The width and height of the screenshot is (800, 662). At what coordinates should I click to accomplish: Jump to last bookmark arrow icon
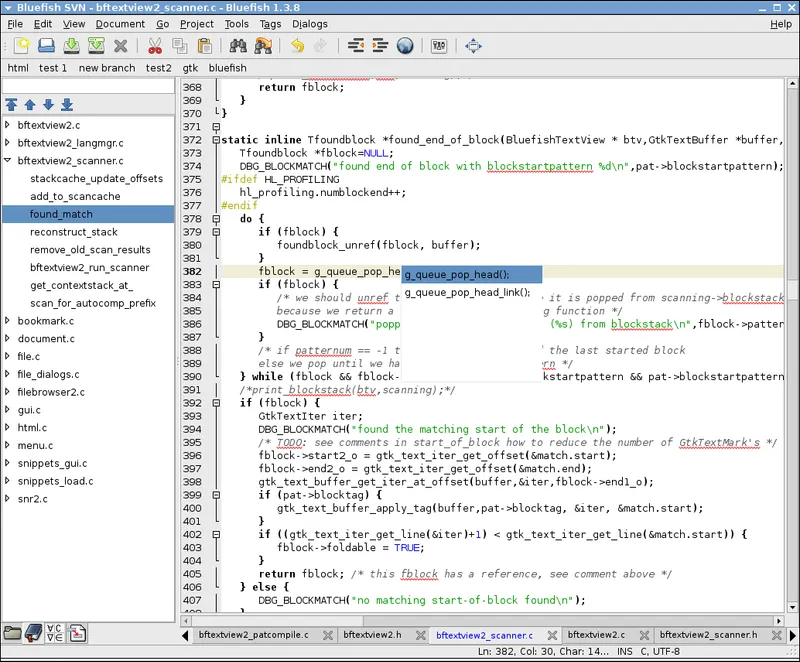[x=67, y=105]
